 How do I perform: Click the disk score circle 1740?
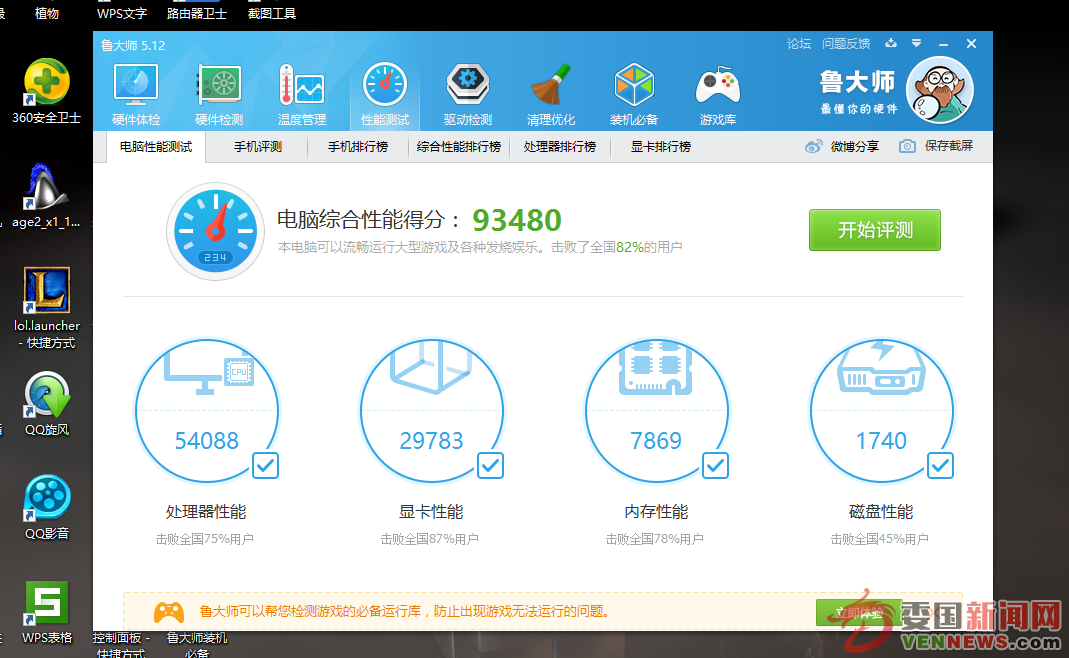[882, 411]
